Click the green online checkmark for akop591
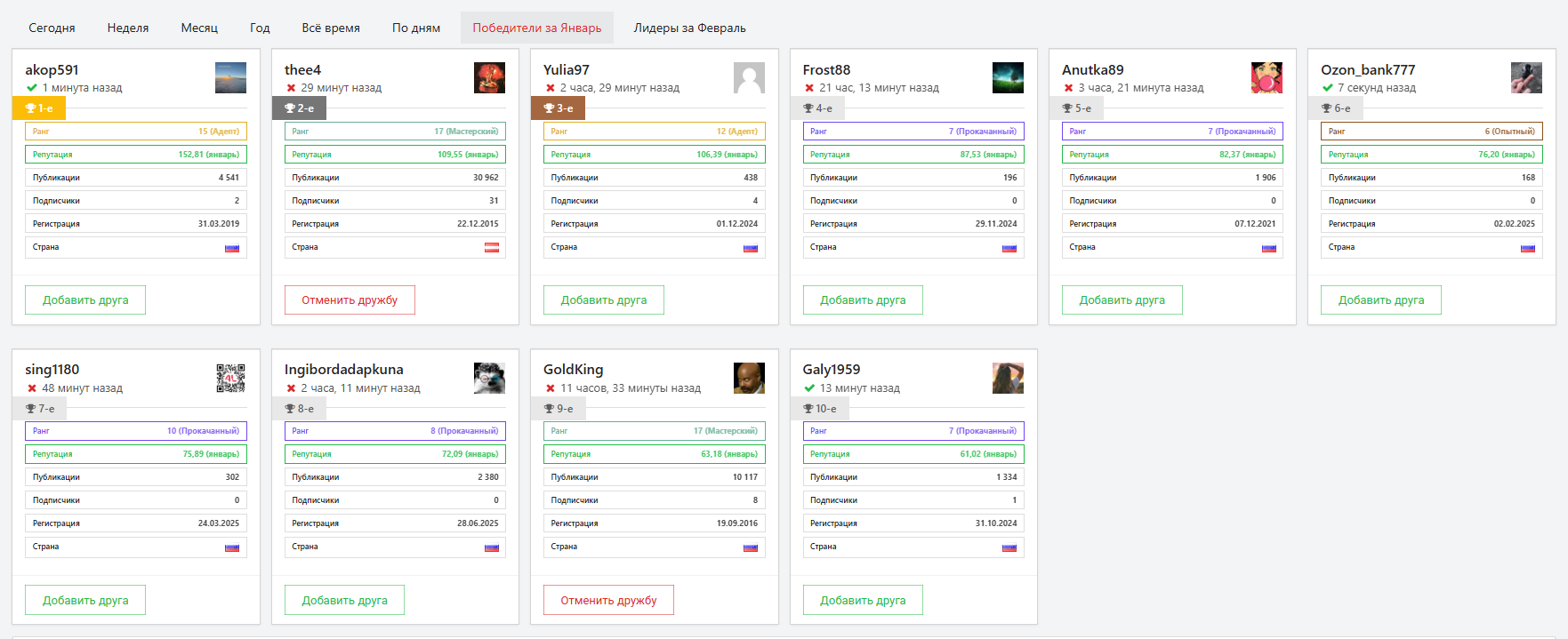 [x=32, y=88]
